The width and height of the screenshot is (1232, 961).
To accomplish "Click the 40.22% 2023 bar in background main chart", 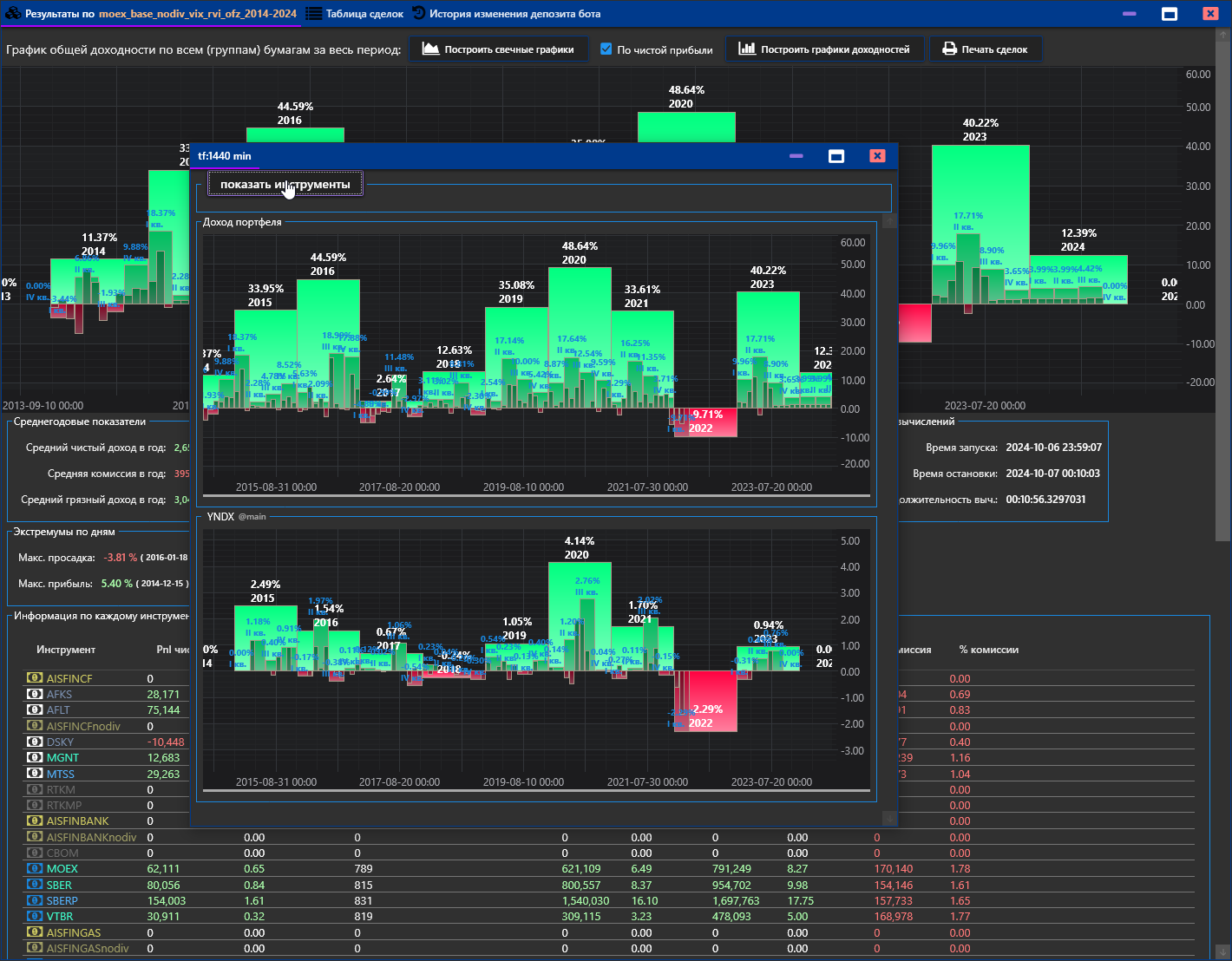I will point(980,224).
